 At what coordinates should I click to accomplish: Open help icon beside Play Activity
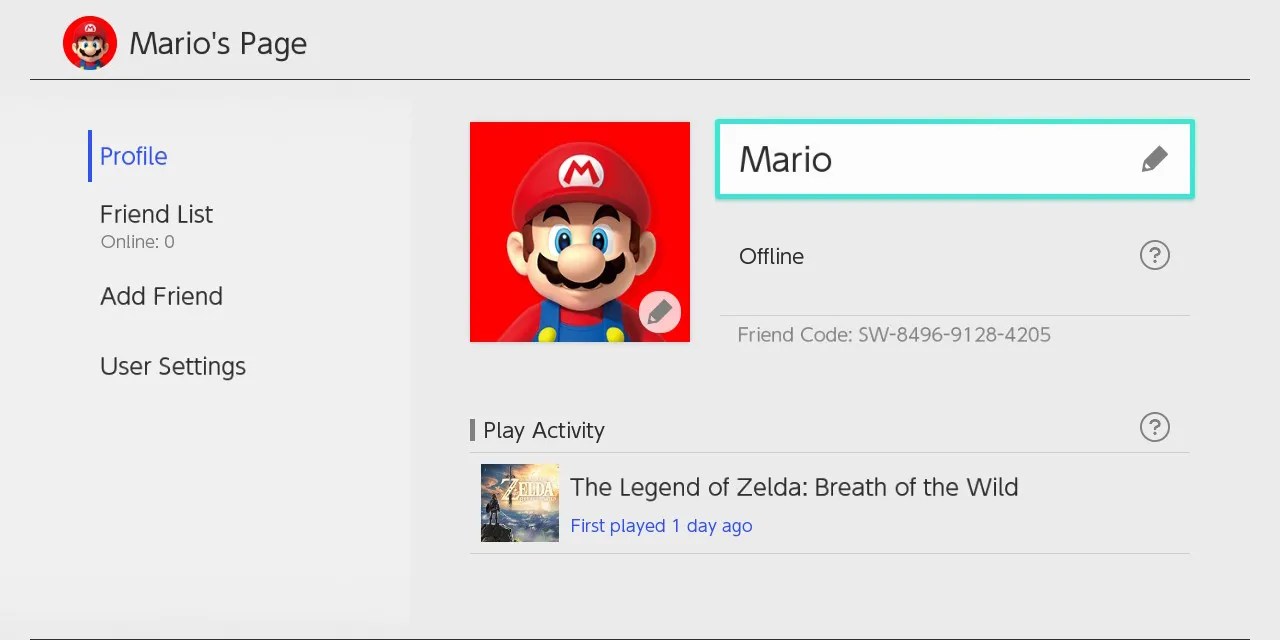click(x=1154, y=428)
